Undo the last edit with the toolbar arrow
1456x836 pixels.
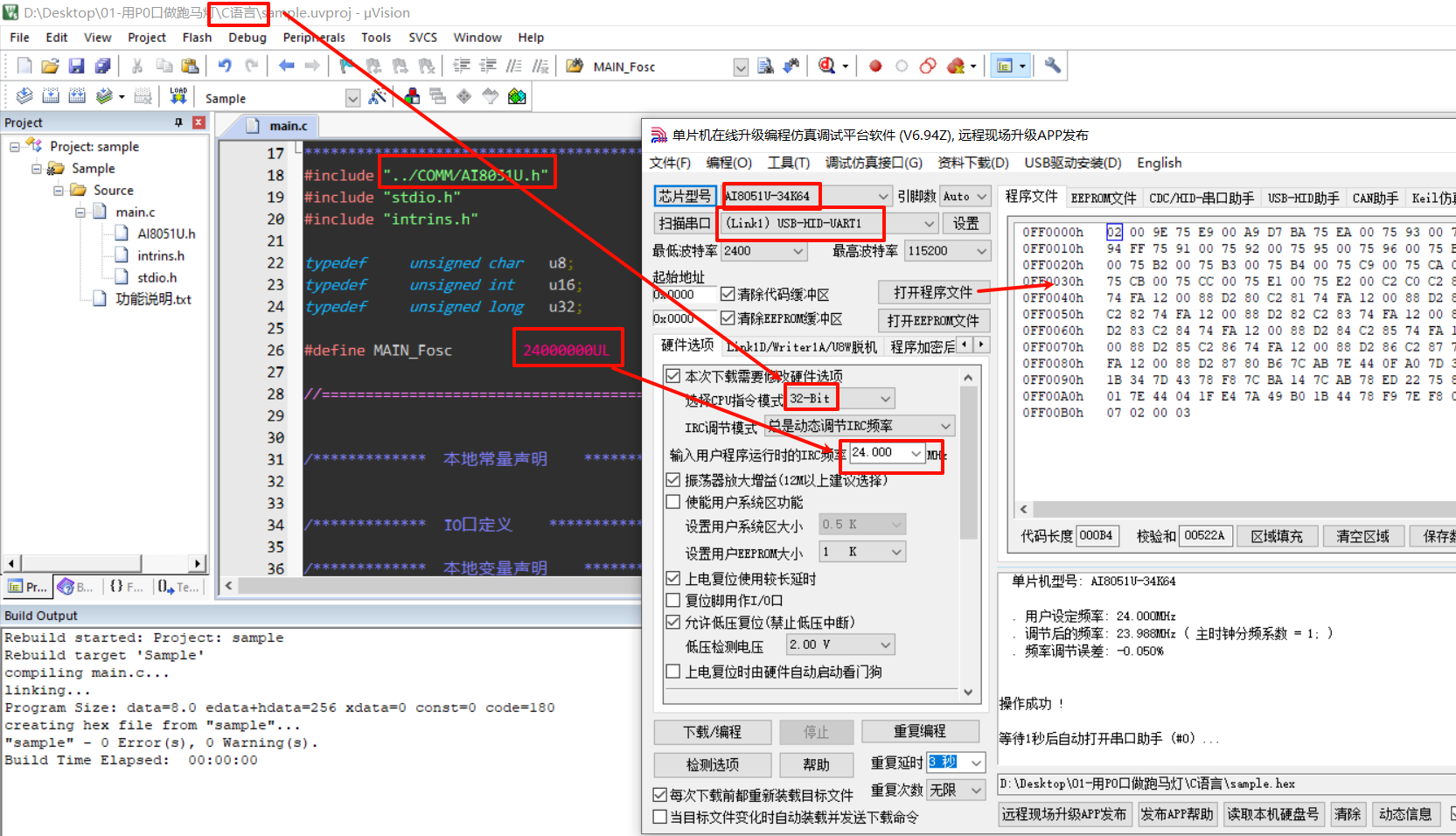tap(225, 66)
